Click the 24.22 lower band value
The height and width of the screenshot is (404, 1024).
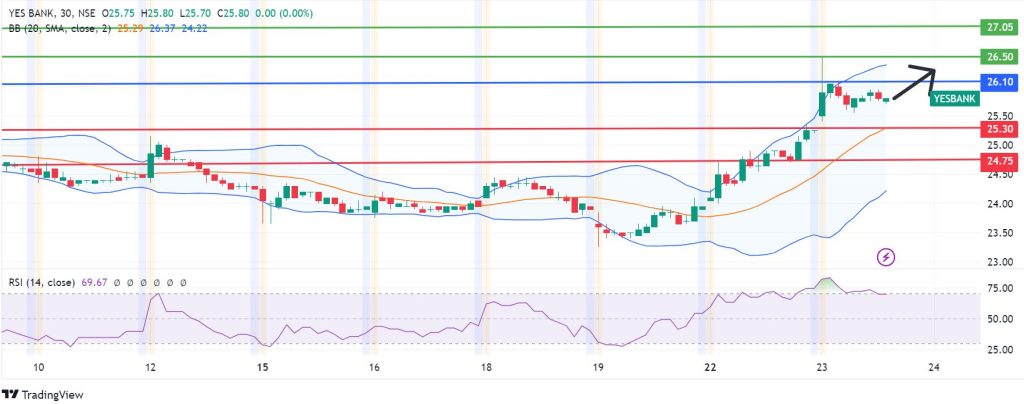(194, 28)
